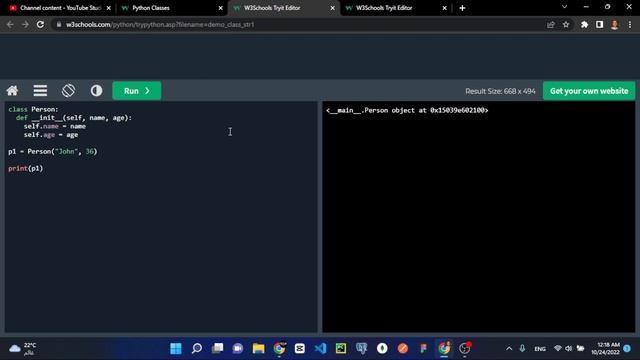
Task: Go forward in browser history
Action: (25, 24)
